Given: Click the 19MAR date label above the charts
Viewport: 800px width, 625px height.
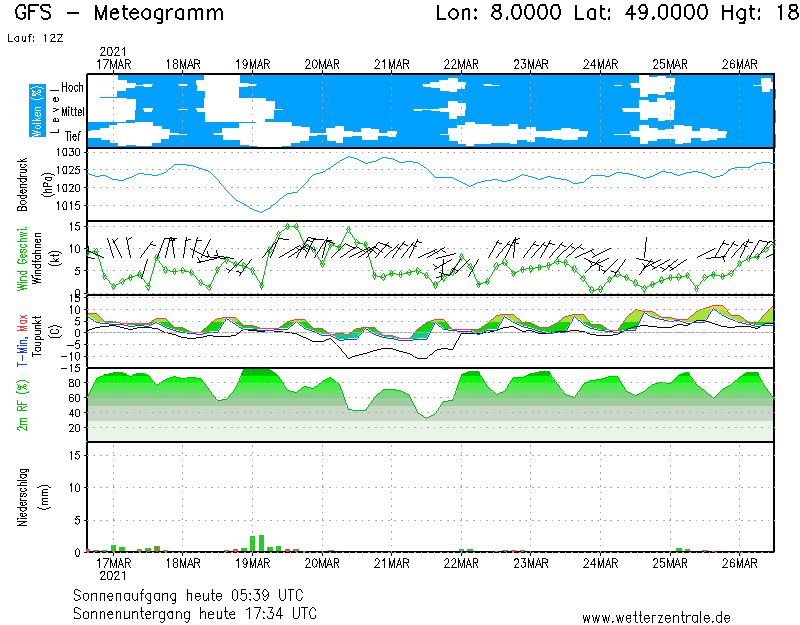Looking at the screenshot, I should tap(253, 64).
